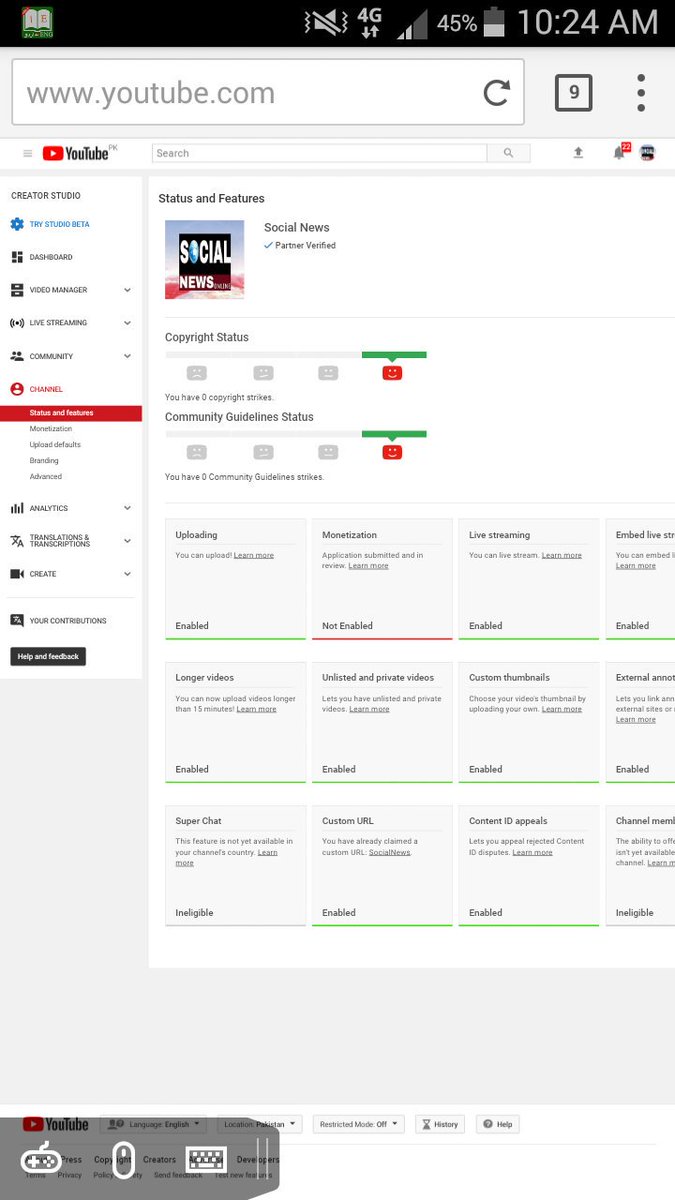This screenshot has height=1200, width=675.
Task: Click the Help and feedback button
Action: point(48,656)
